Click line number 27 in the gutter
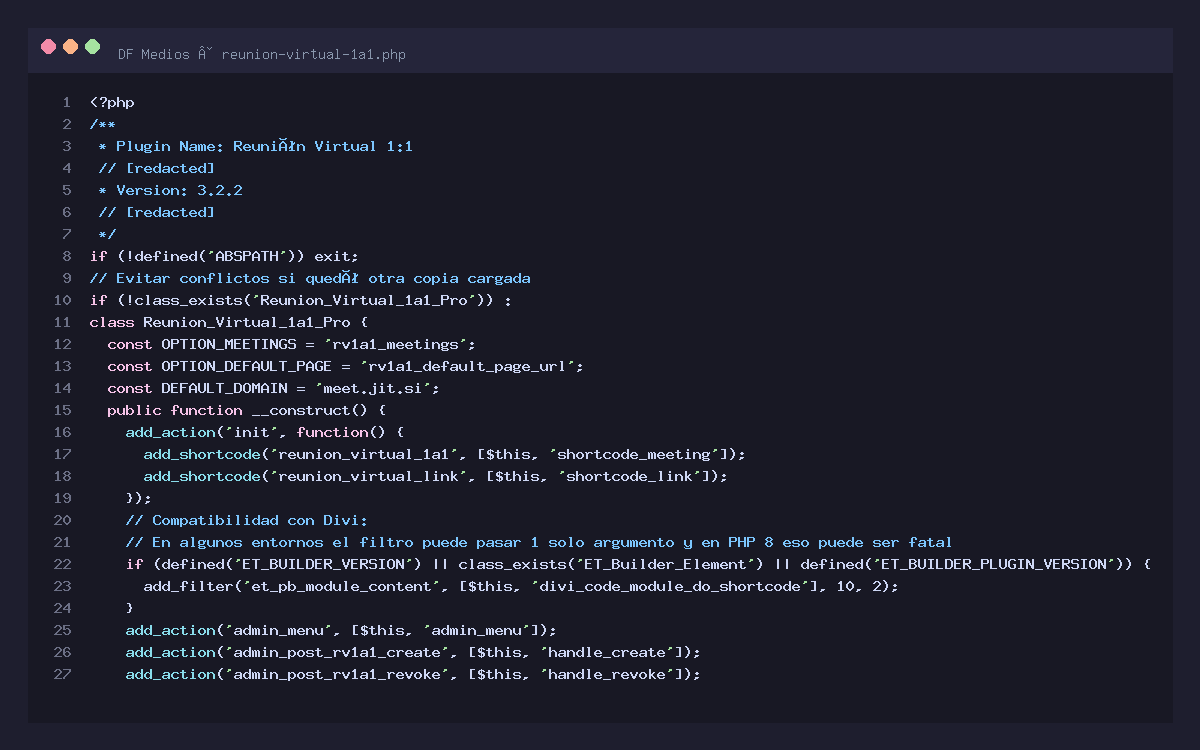 click(62, 674)
